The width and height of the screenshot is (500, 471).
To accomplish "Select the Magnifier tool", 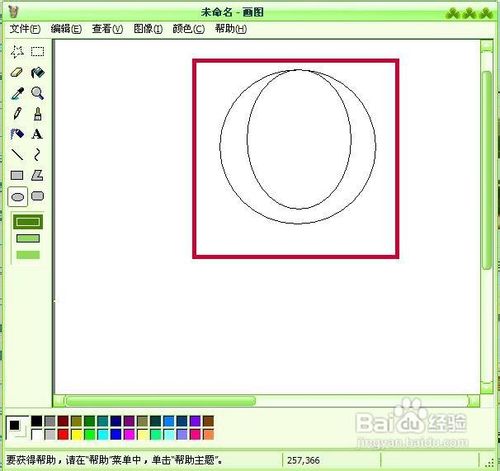I will (37, 93).
